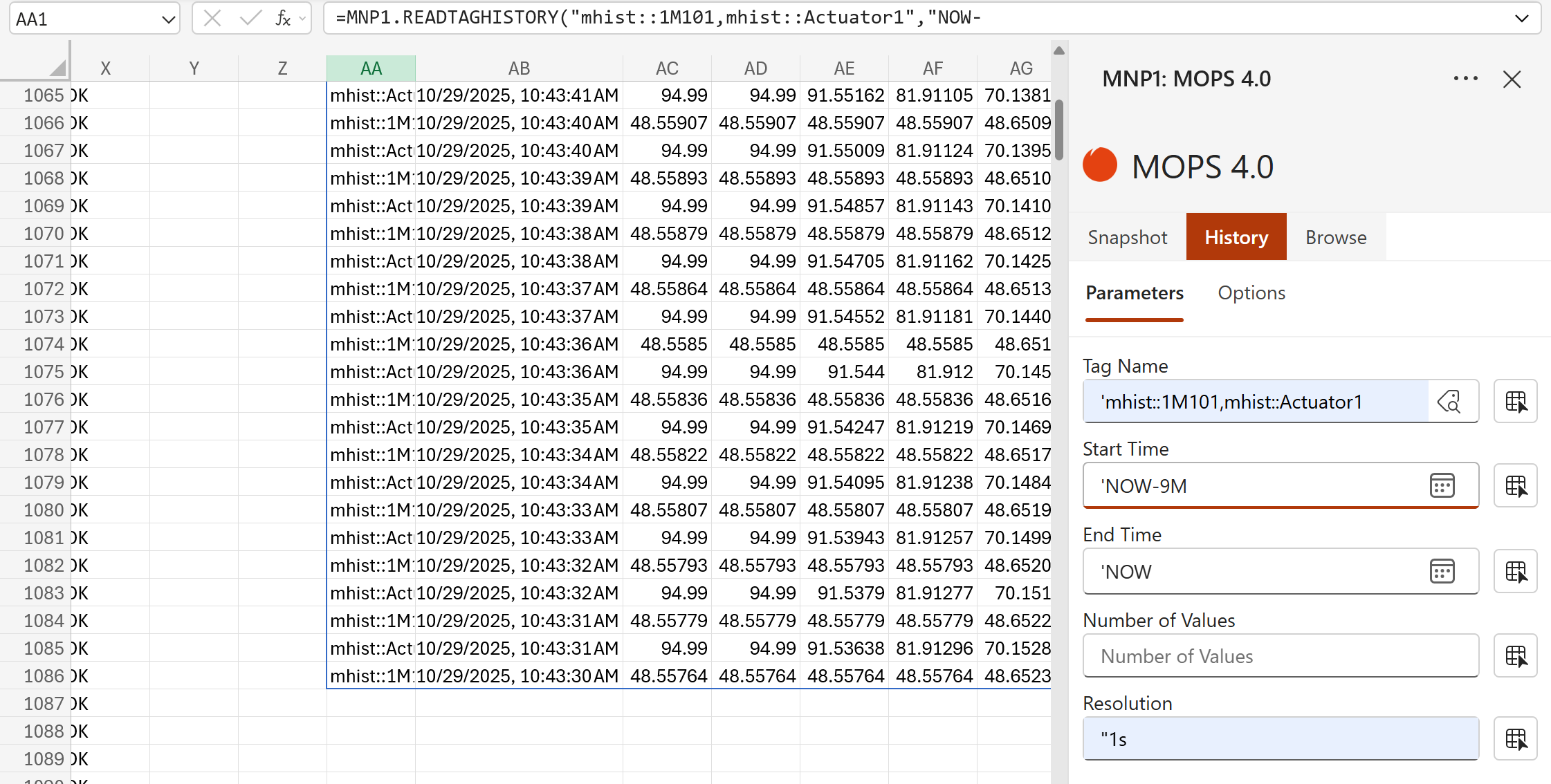The height and width of the screenshot is (784, 1551).
Task: Open the Options sub-tab
Action: 1251,292
